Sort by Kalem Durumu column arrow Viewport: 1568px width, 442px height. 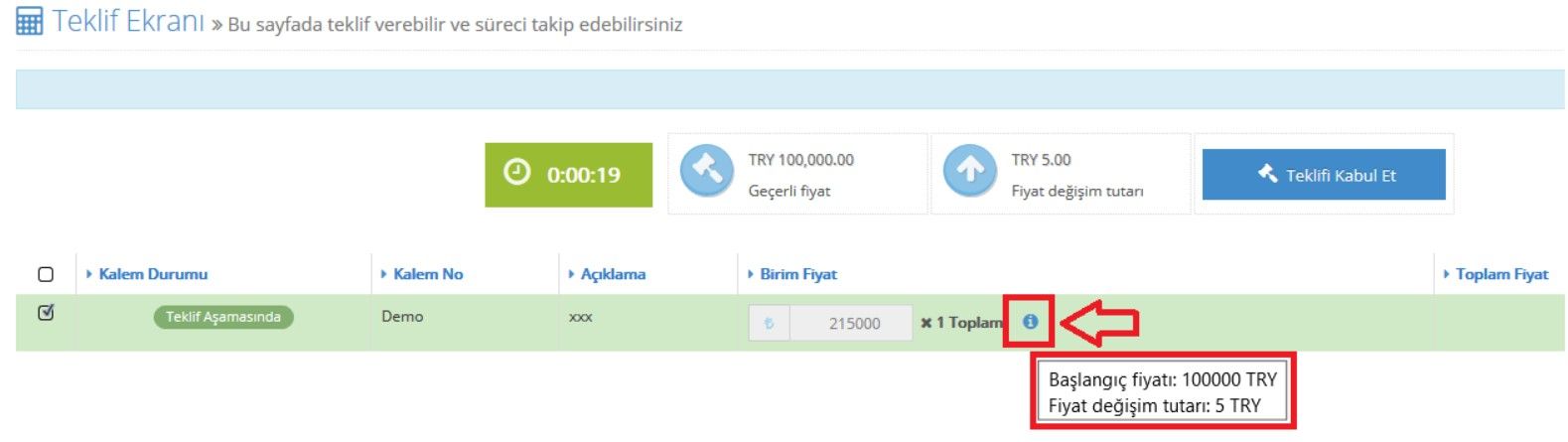89,274
